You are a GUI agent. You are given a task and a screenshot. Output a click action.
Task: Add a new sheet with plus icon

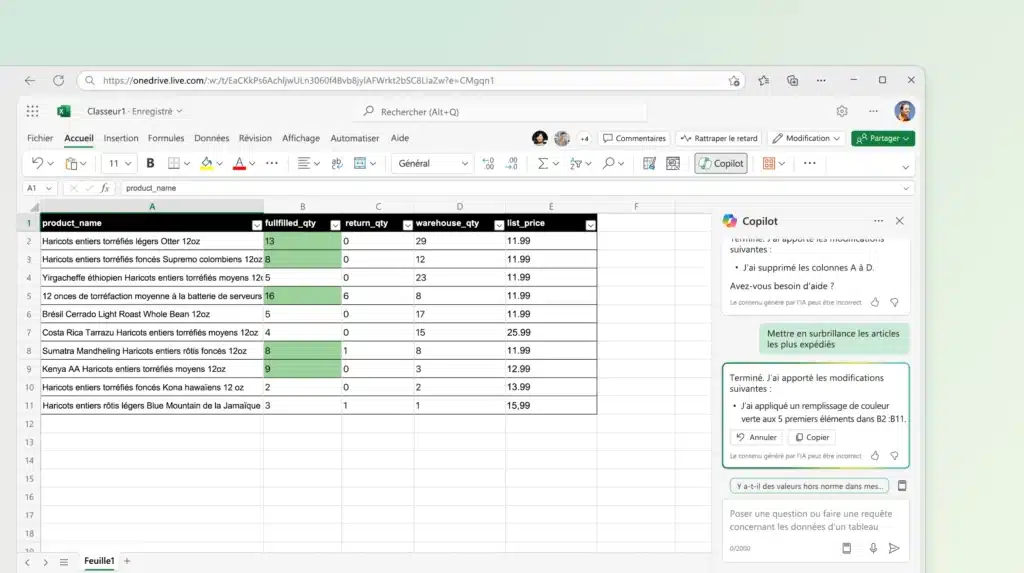[x=127, y=561]
